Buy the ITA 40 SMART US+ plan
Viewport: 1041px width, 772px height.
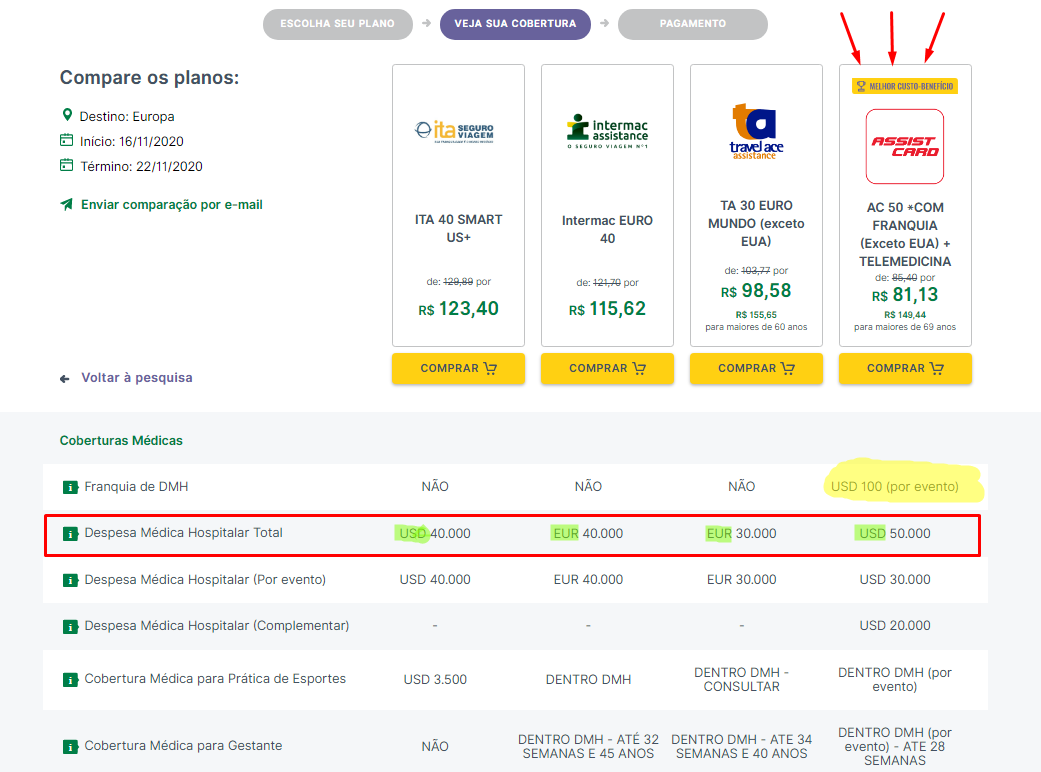[x=458, y=368]
